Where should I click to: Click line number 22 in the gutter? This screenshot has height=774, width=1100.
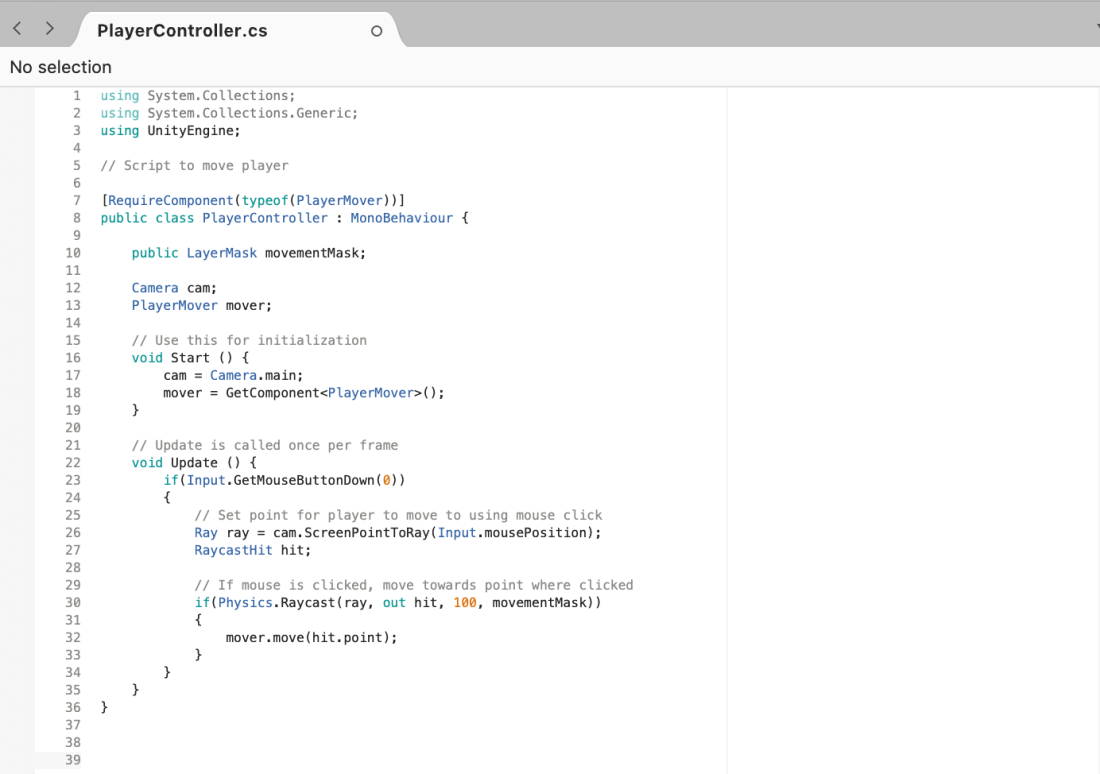(x=73, y=462)
